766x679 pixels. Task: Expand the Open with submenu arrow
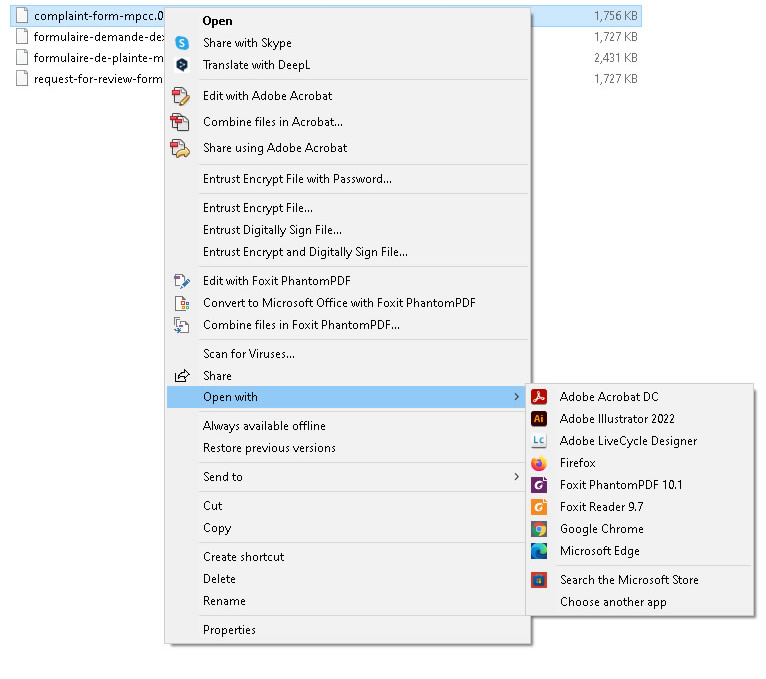click(x=516, y=397)
